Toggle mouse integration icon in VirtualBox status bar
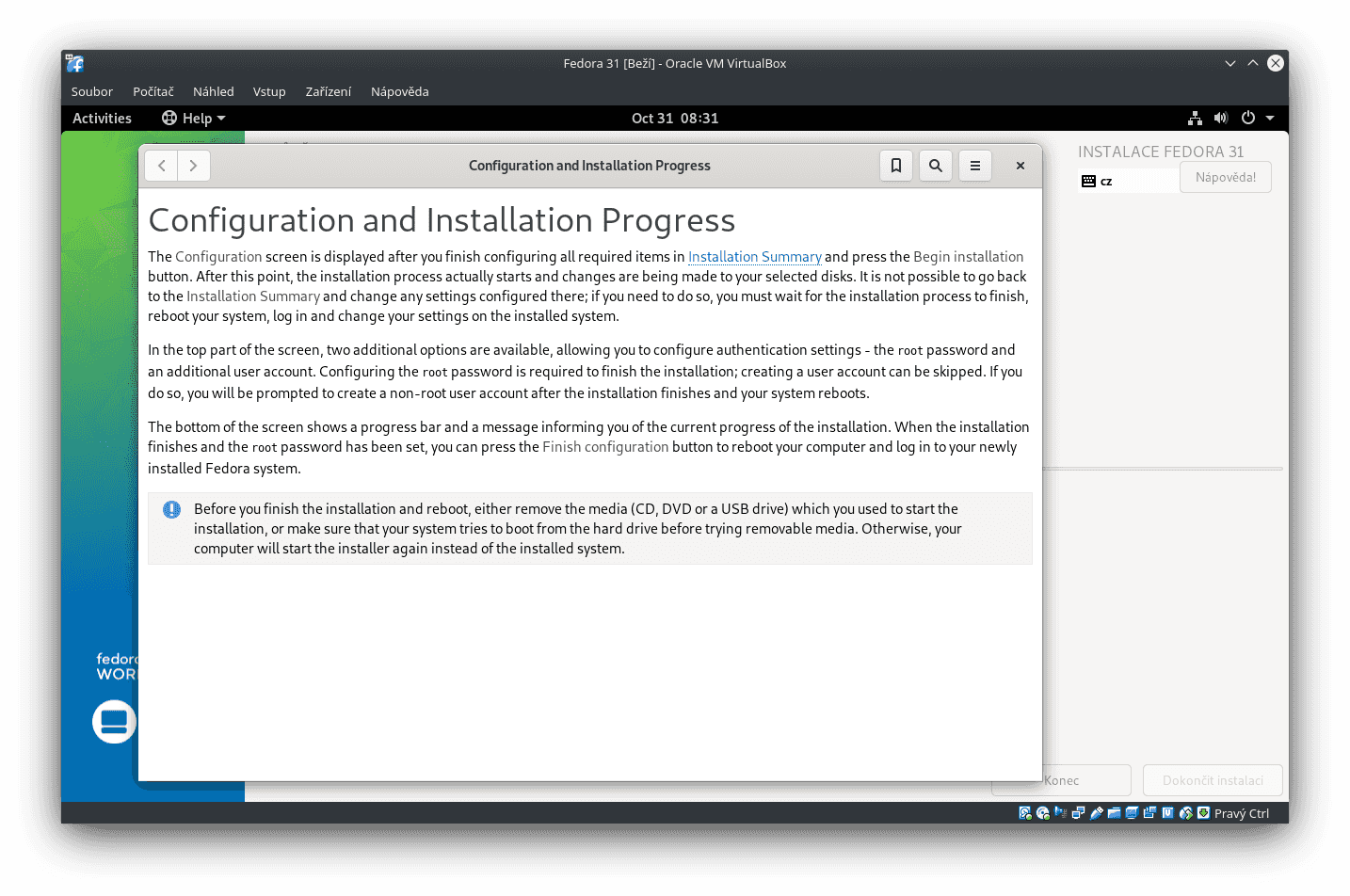Screen dimensions: 1350x896 pos(1185,812)
